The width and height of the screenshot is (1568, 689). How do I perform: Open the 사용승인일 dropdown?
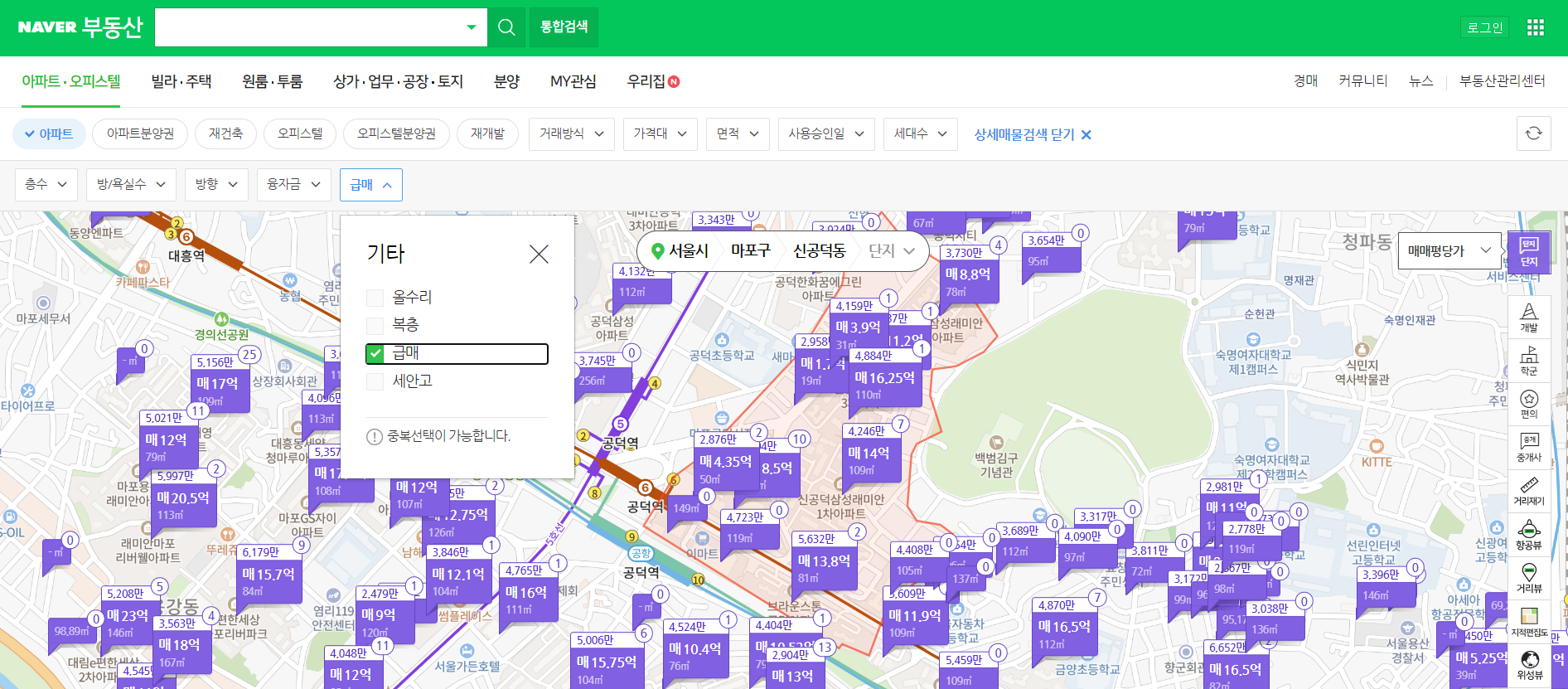click(826, 133)
